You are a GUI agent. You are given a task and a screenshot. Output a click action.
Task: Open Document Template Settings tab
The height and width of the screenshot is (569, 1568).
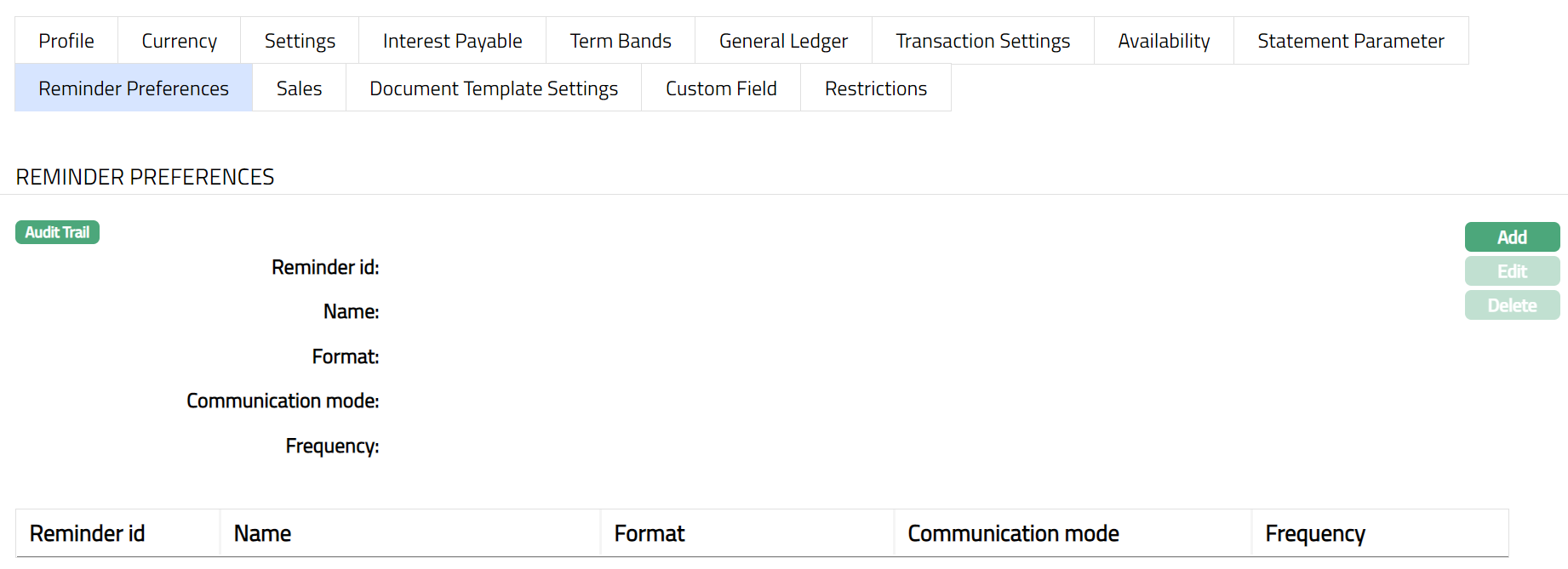click(x=494, y=88)
